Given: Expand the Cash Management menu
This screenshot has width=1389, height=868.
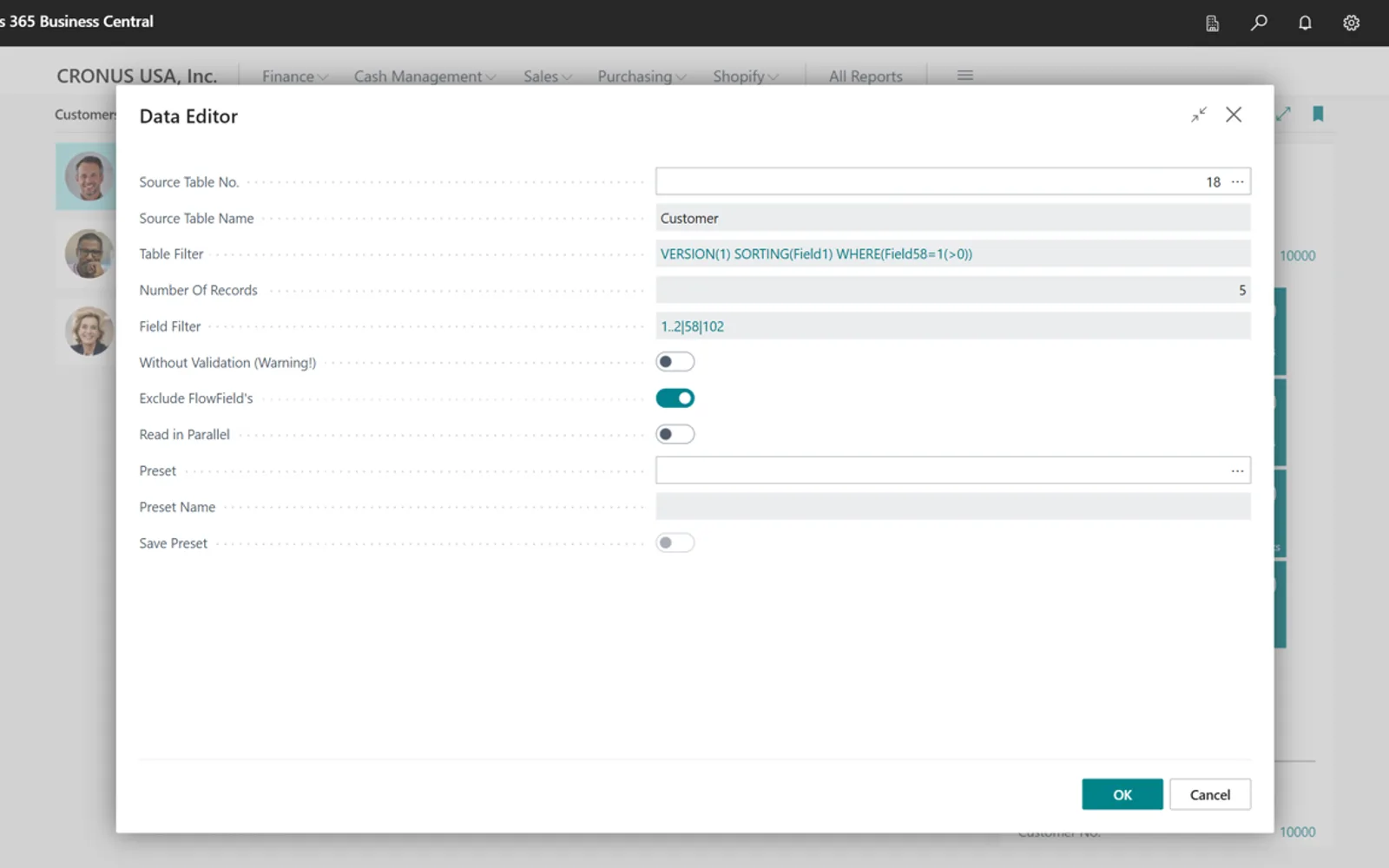Looking at the screenshot, I should pyautogui.click(x=425, y=76).
